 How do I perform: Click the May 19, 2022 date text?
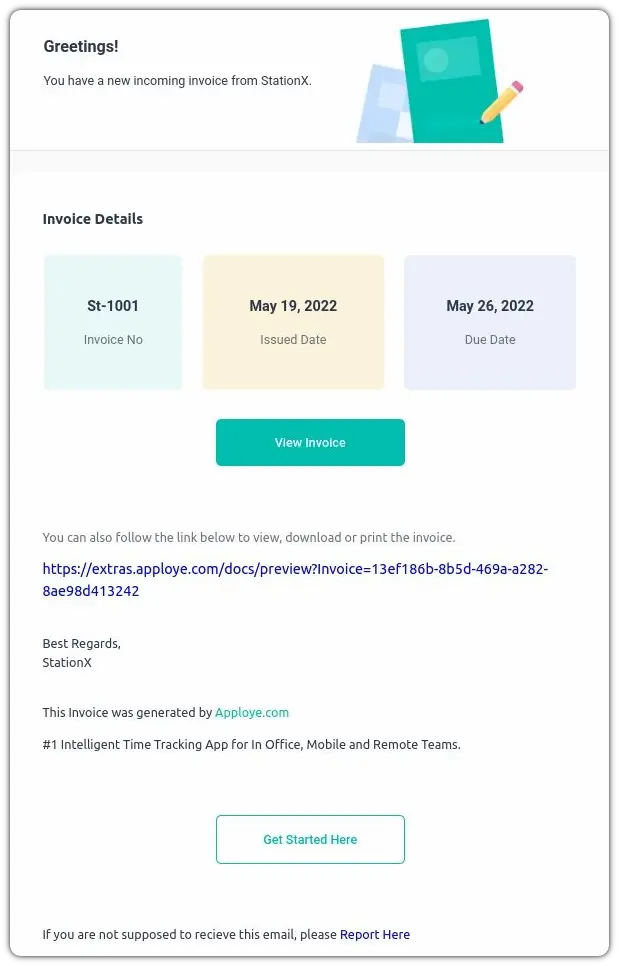(293, 306)
